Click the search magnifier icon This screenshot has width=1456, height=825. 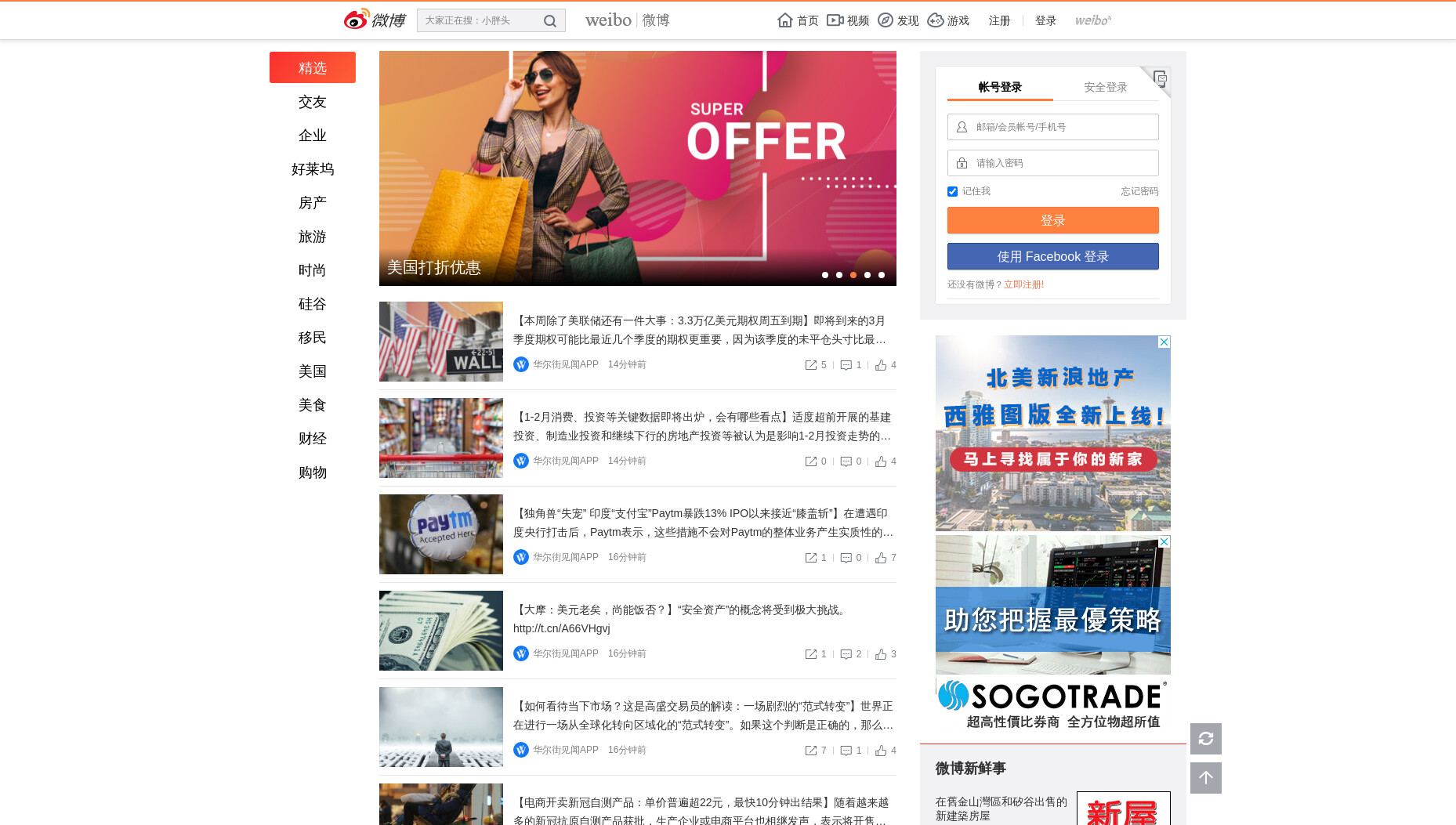point(550,21)
